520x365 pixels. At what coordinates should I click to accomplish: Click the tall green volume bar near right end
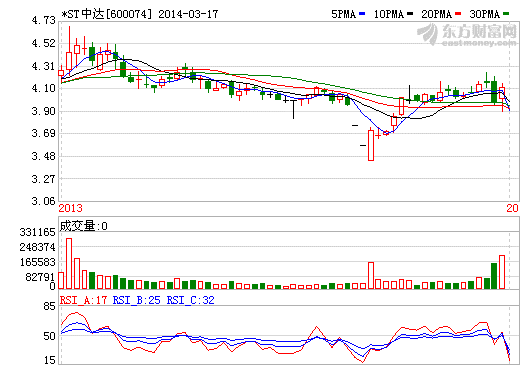[x=494, y=276]
